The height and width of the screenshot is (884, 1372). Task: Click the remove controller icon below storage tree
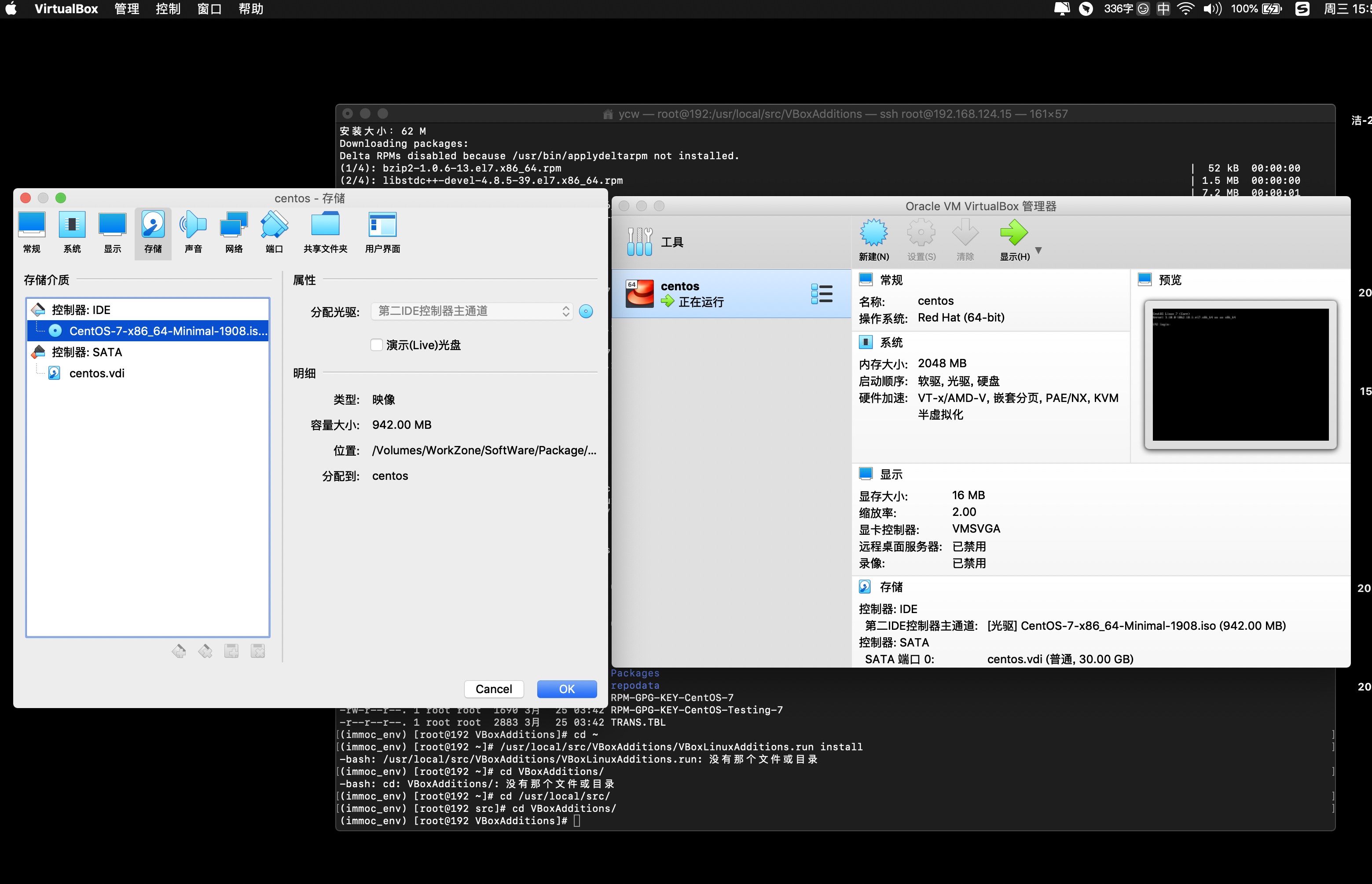click(x=205, y=651)
